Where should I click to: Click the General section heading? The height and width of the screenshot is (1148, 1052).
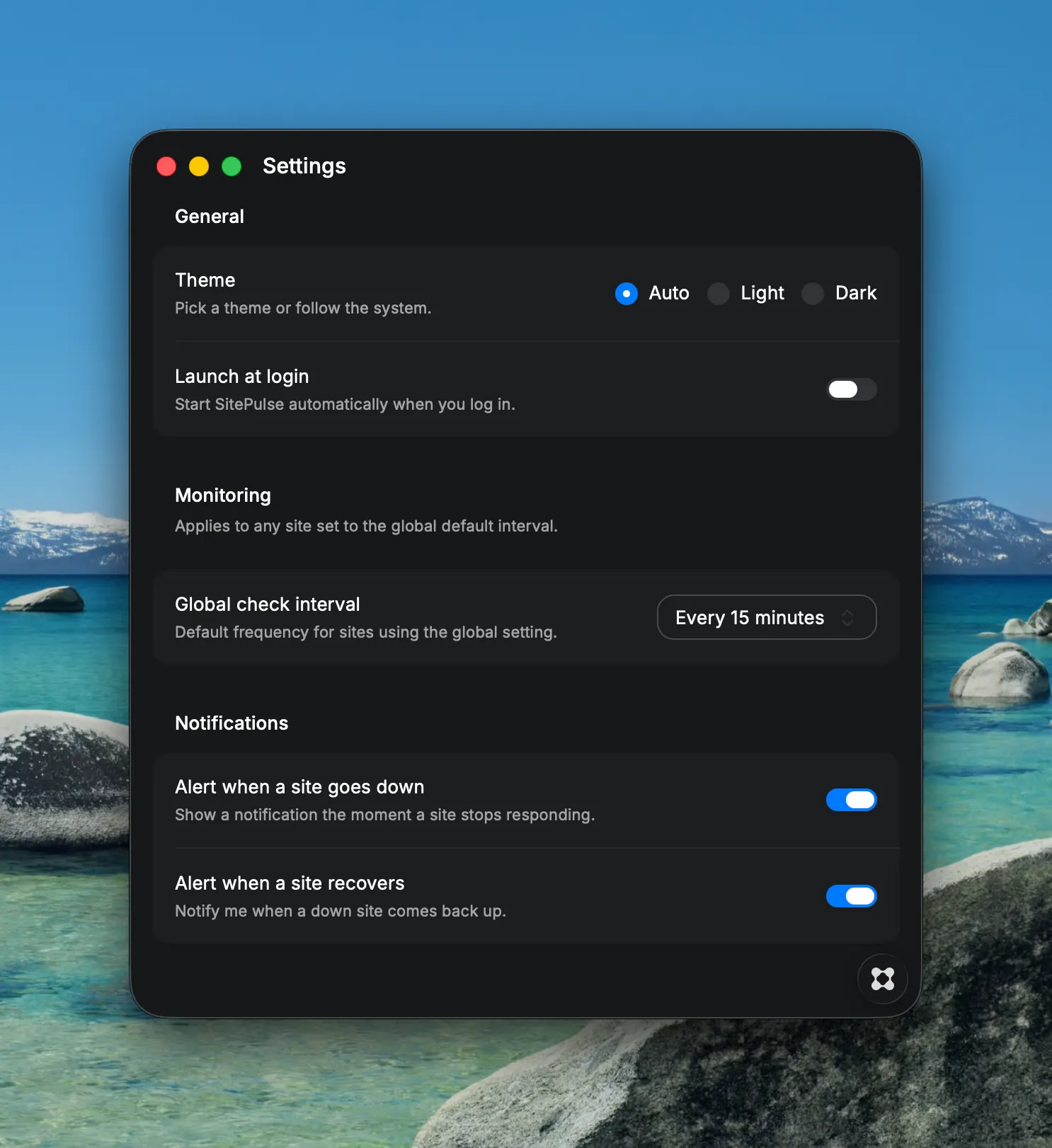pos(210,217)
